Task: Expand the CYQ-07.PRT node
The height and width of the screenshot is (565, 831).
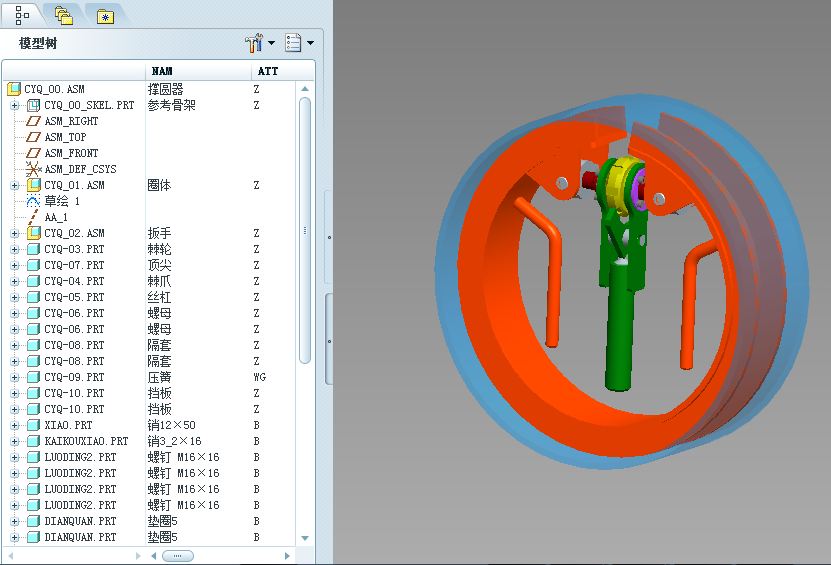Action: [x=15, y=265]
